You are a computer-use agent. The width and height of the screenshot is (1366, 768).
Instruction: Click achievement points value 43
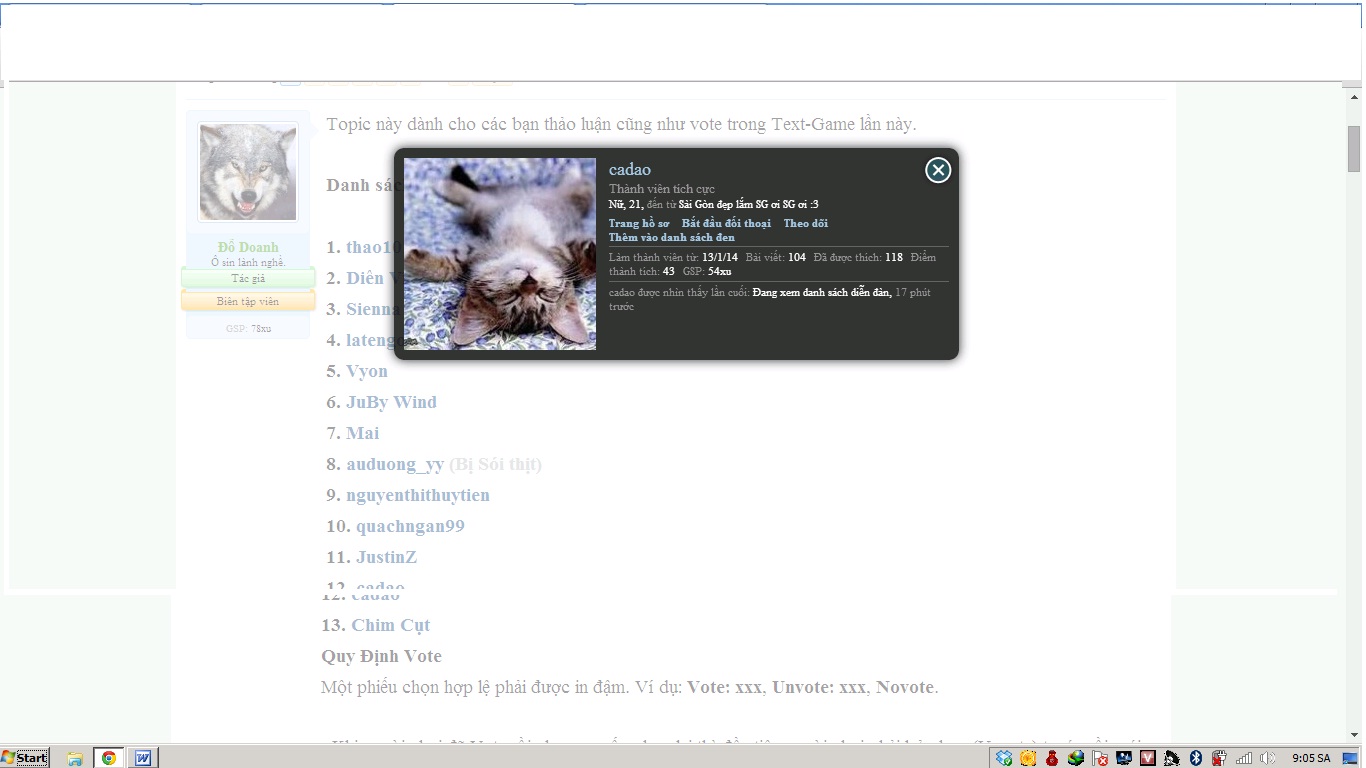[669, 271]
